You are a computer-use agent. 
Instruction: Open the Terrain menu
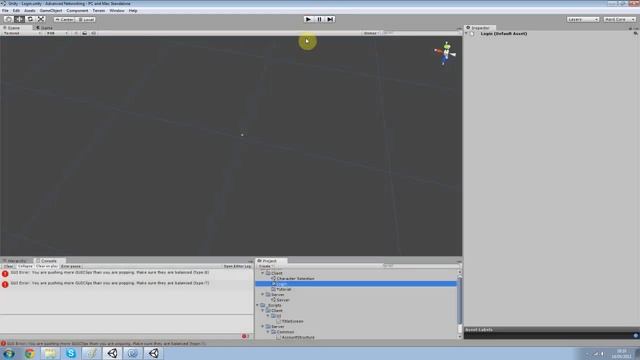(x=99, y=11)
